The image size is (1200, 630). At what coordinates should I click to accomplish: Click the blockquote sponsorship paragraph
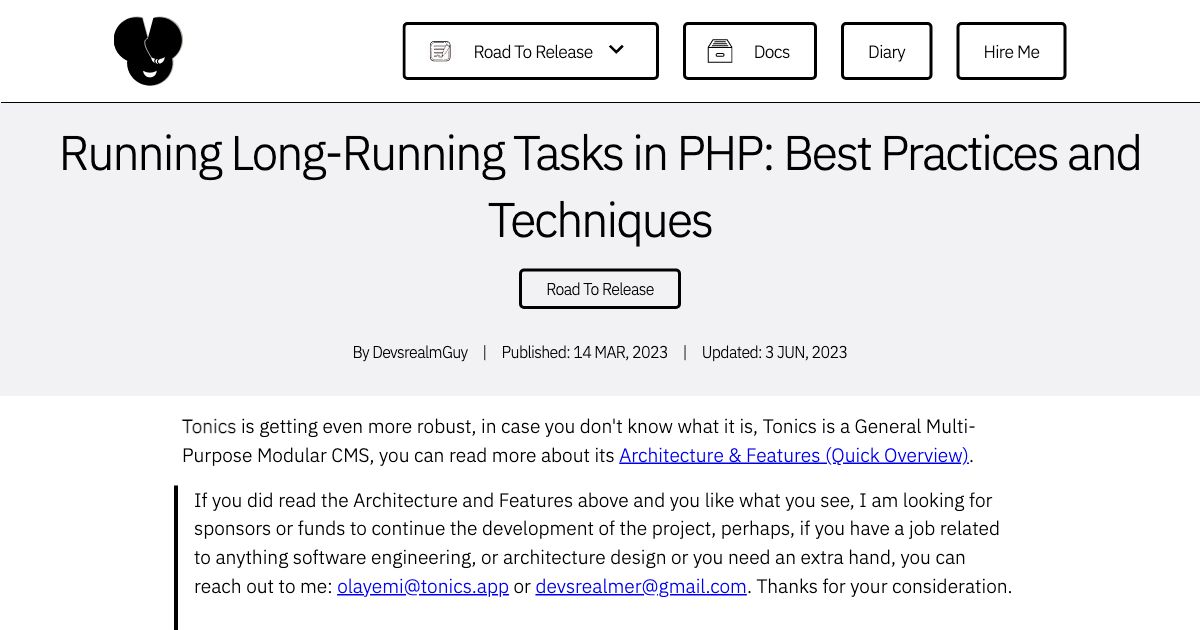click(x=598, y=543)
